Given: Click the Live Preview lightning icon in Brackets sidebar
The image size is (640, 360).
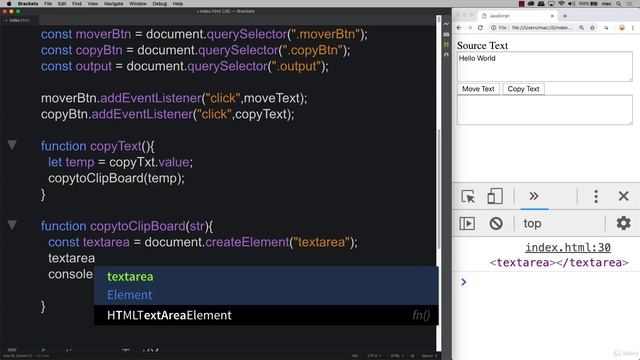Looking at the screenshot, I should 446,24.
